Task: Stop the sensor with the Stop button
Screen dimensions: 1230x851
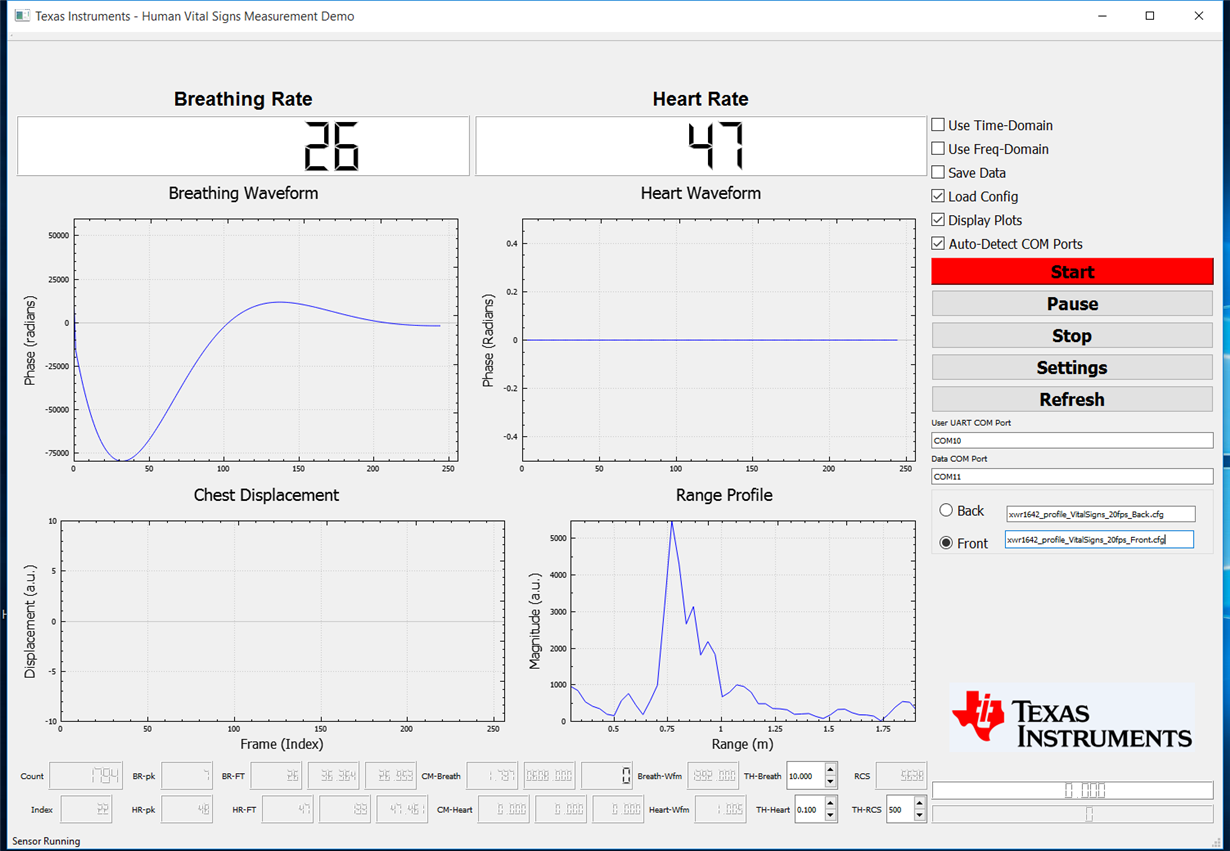Action: click(x=1072, y=336)
